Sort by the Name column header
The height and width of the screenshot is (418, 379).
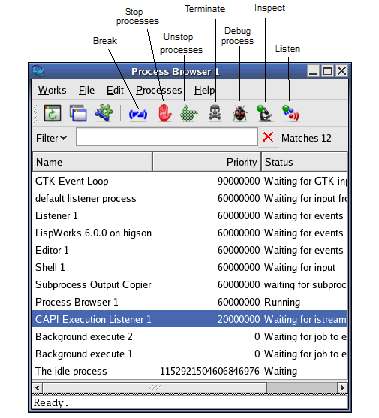[x=92, y=162]
